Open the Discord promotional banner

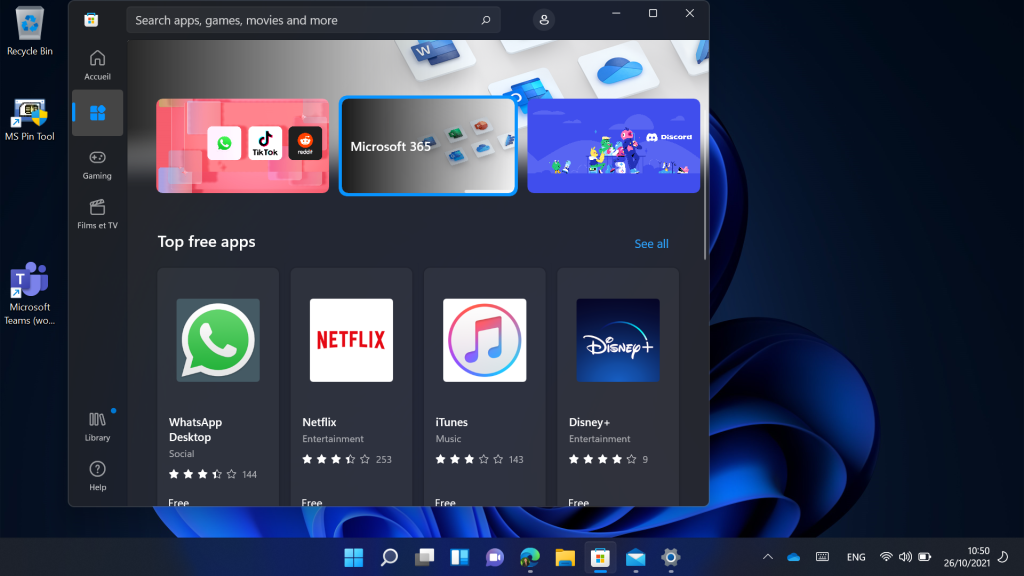pyautogui.click(x=614, y=146)
